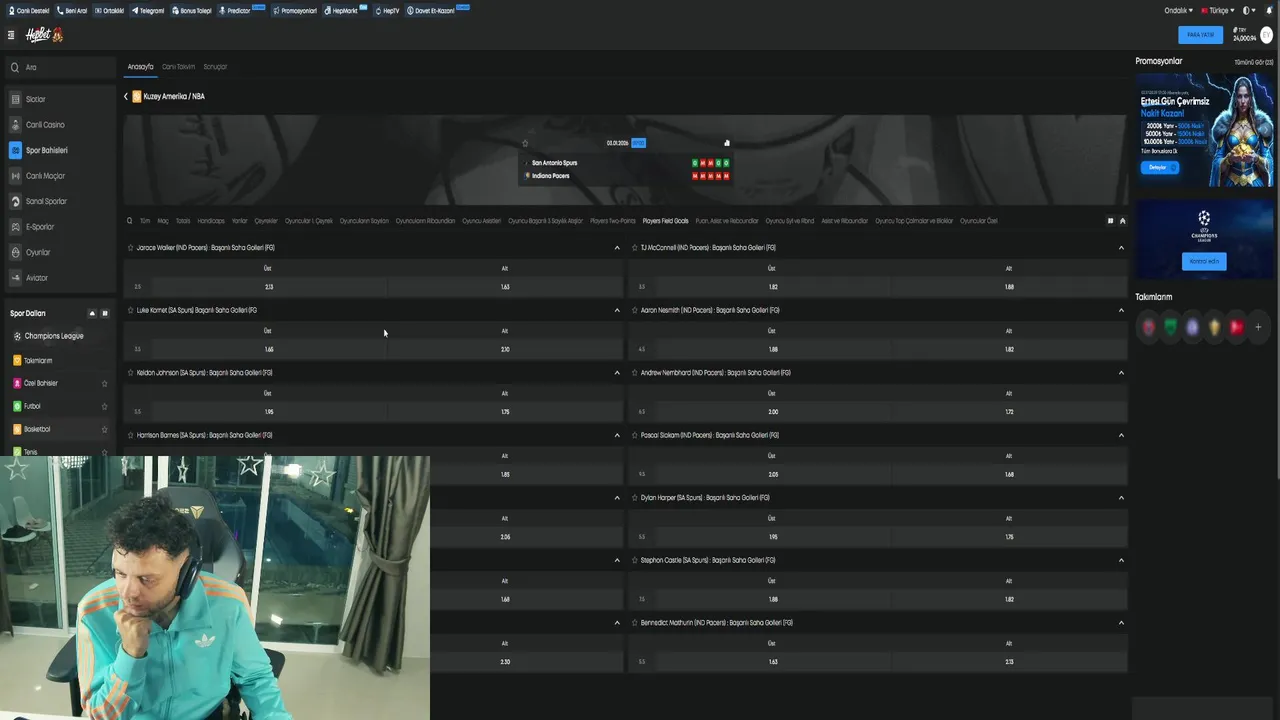Image resolution: width=1280 pixels, height=720 pixels.
Task: Collapse the Dylan Harper market
Action: [x=1121, y=497]
